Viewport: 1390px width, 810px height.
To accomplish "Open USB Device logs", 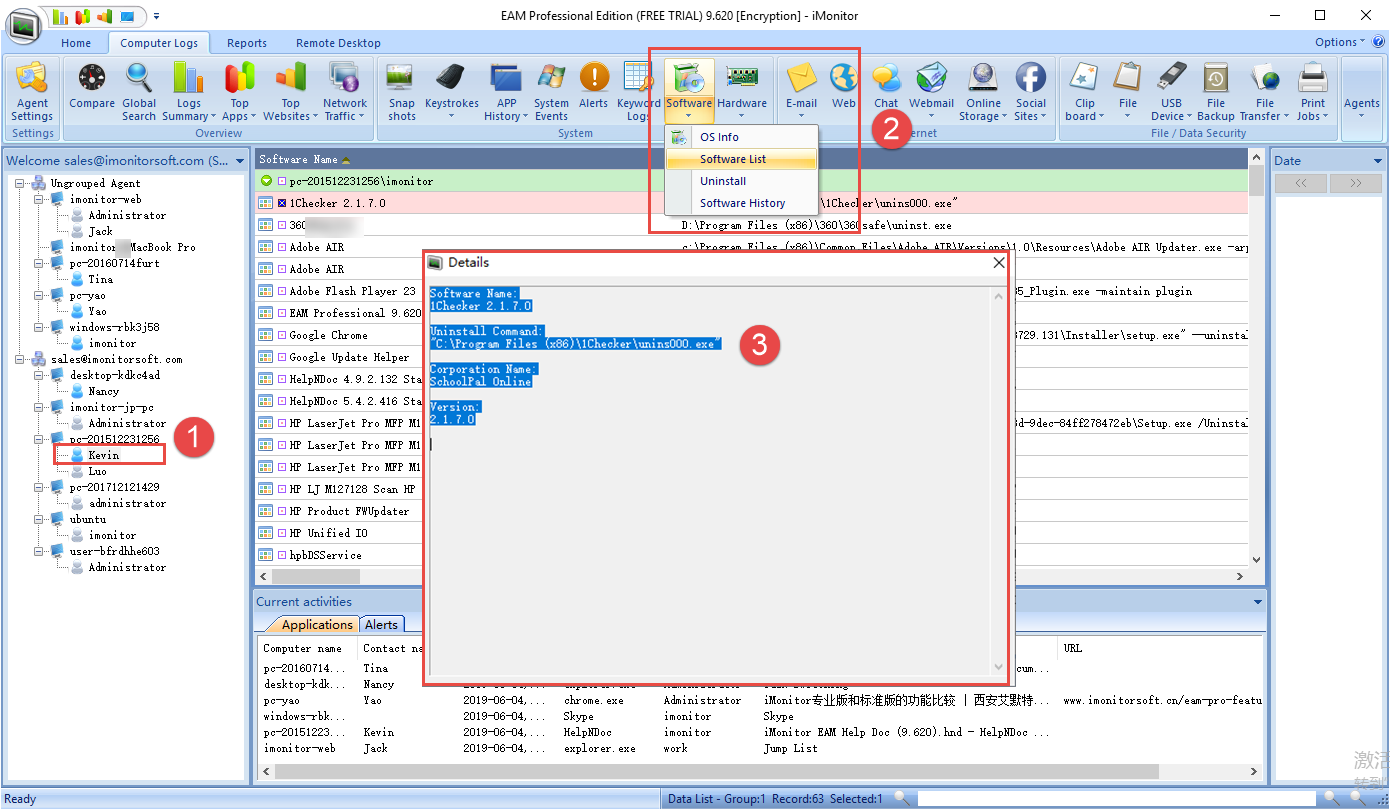I will click(x=1172, y=92).
